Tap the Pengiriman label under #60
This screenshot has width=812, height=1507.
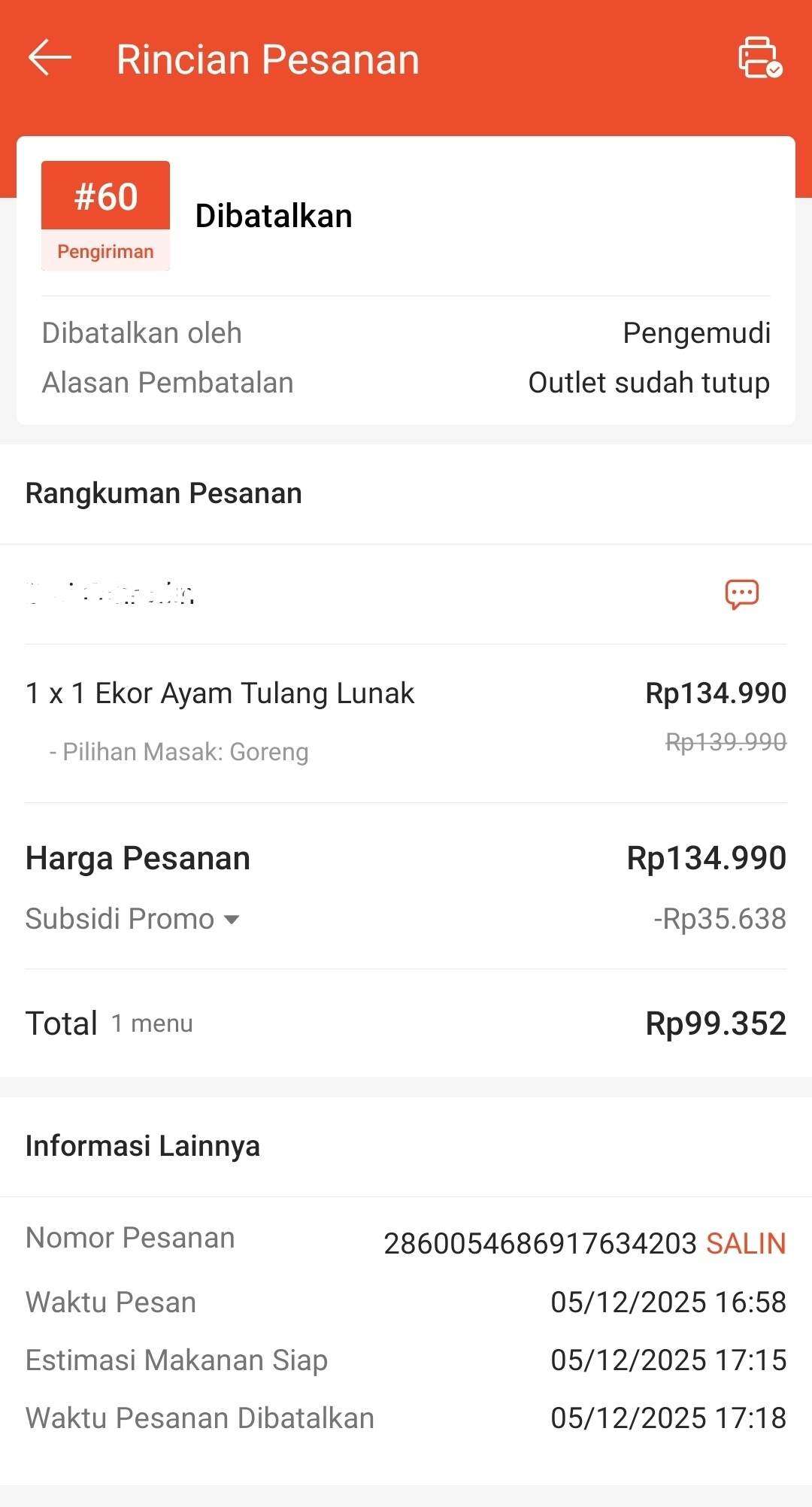coord(105,251)
